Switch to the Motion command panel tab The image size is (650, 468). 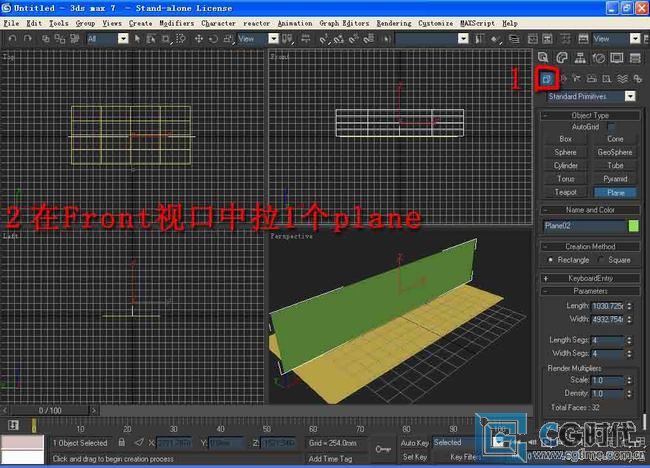(598, 58)
